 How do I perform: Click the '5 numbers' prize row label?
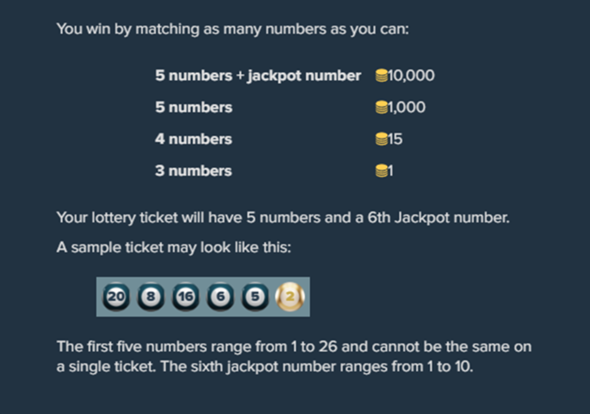pyautogui.click(x=194, y=108)
